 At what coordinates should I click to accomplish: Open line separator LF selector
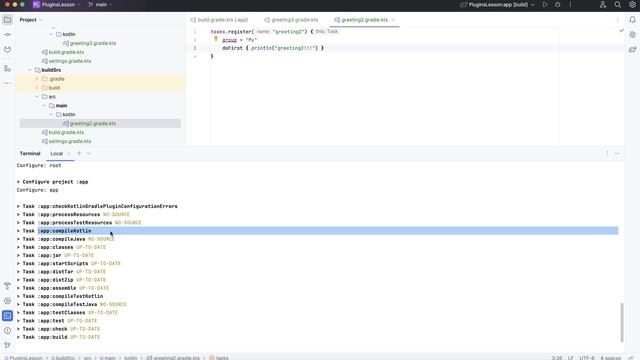pos(571,358)
